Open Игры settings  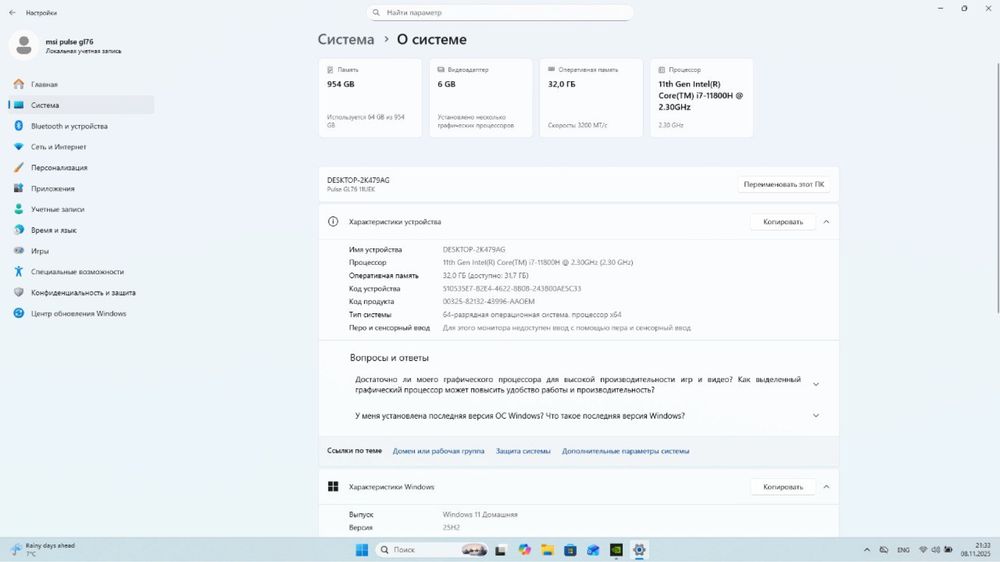81,251
